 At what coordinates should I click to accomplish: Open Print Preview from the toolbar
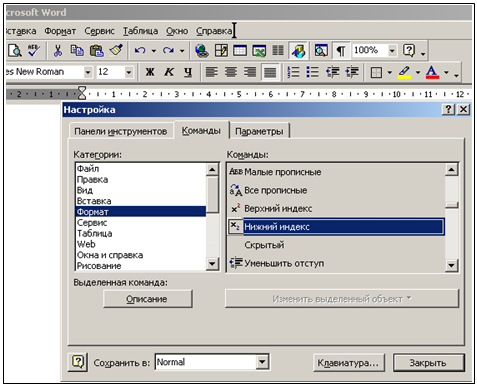(15, 51)
